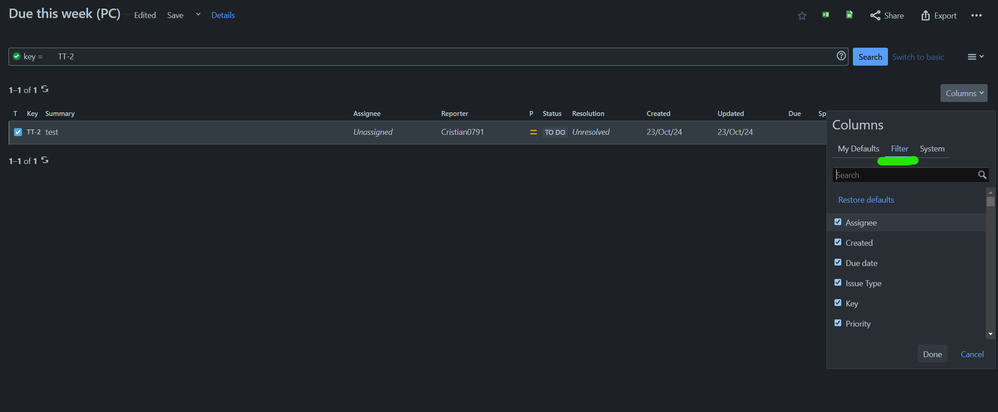Confirm column selection with Done
998x412 pixels.
coord(932,354)
